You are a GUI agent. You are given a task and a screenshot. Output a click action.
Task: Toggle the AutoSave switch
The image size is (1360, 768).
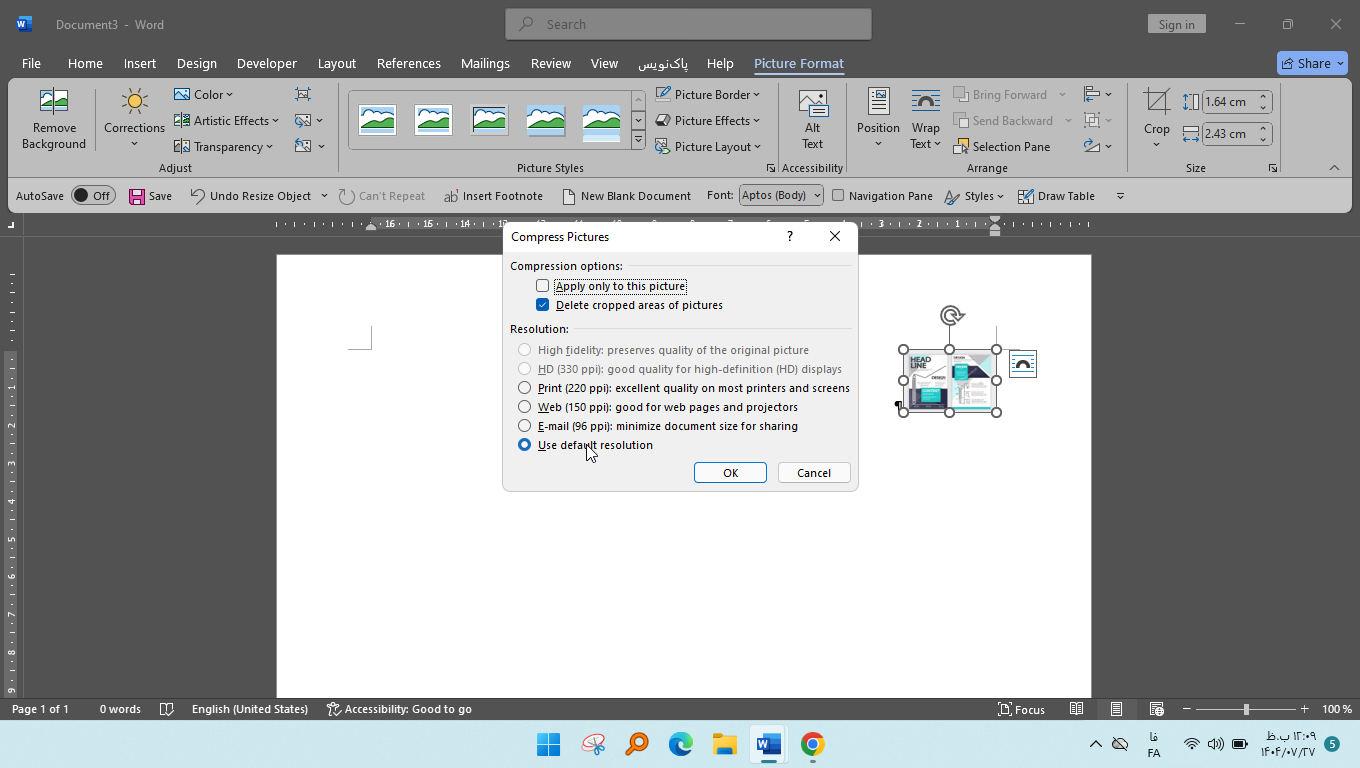93,196
